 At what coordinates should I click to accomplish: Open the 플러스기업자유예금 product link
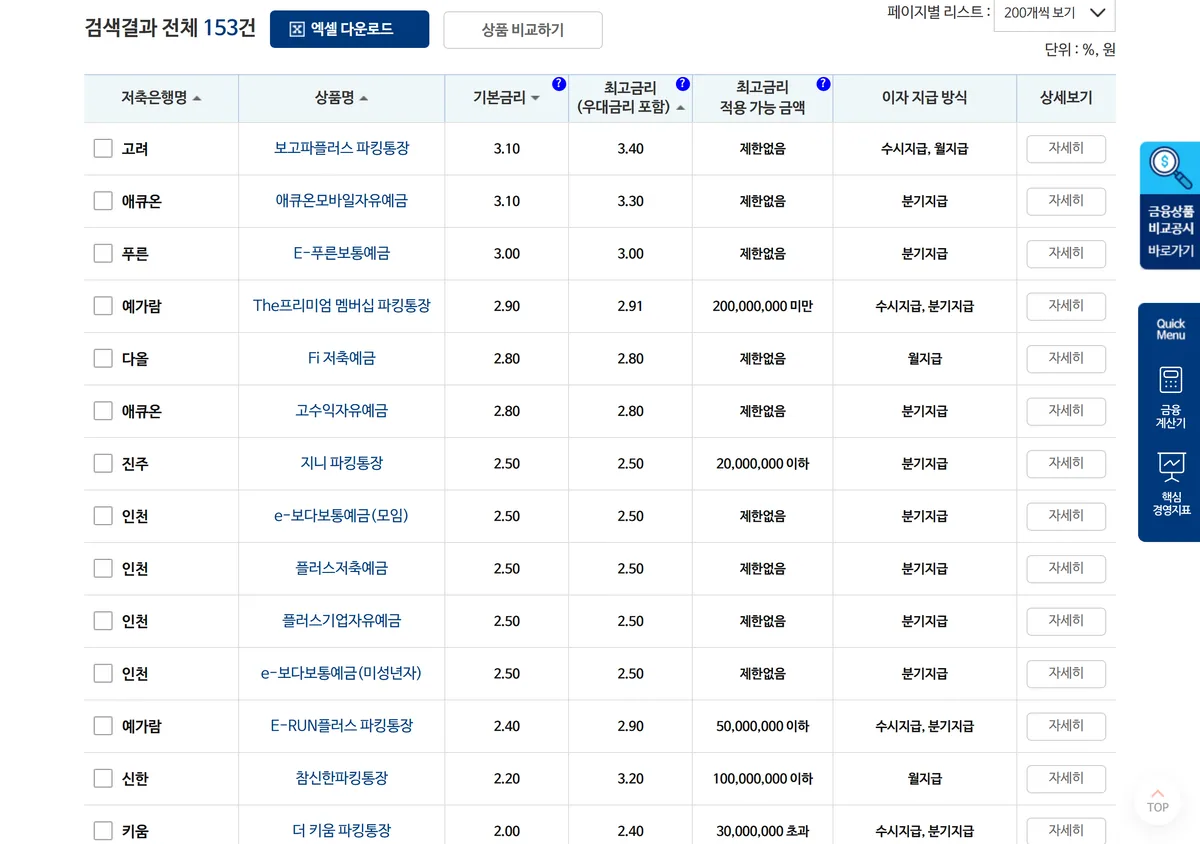click(x=342, y=621)
